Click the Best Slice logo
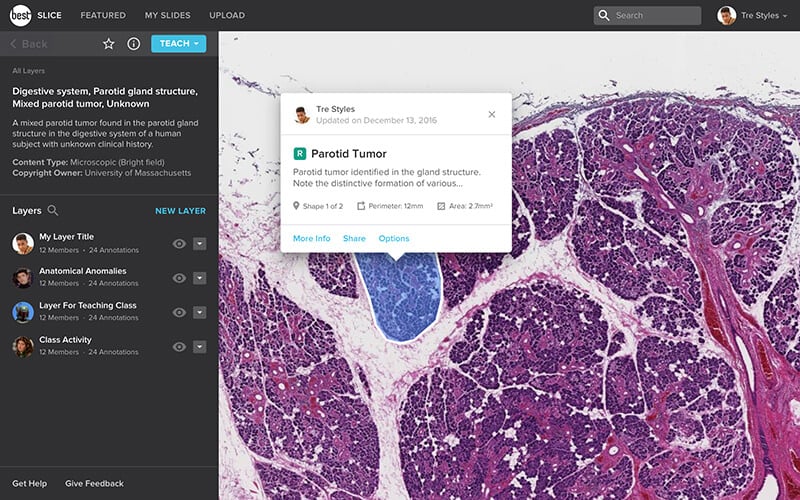 point(19,15)
